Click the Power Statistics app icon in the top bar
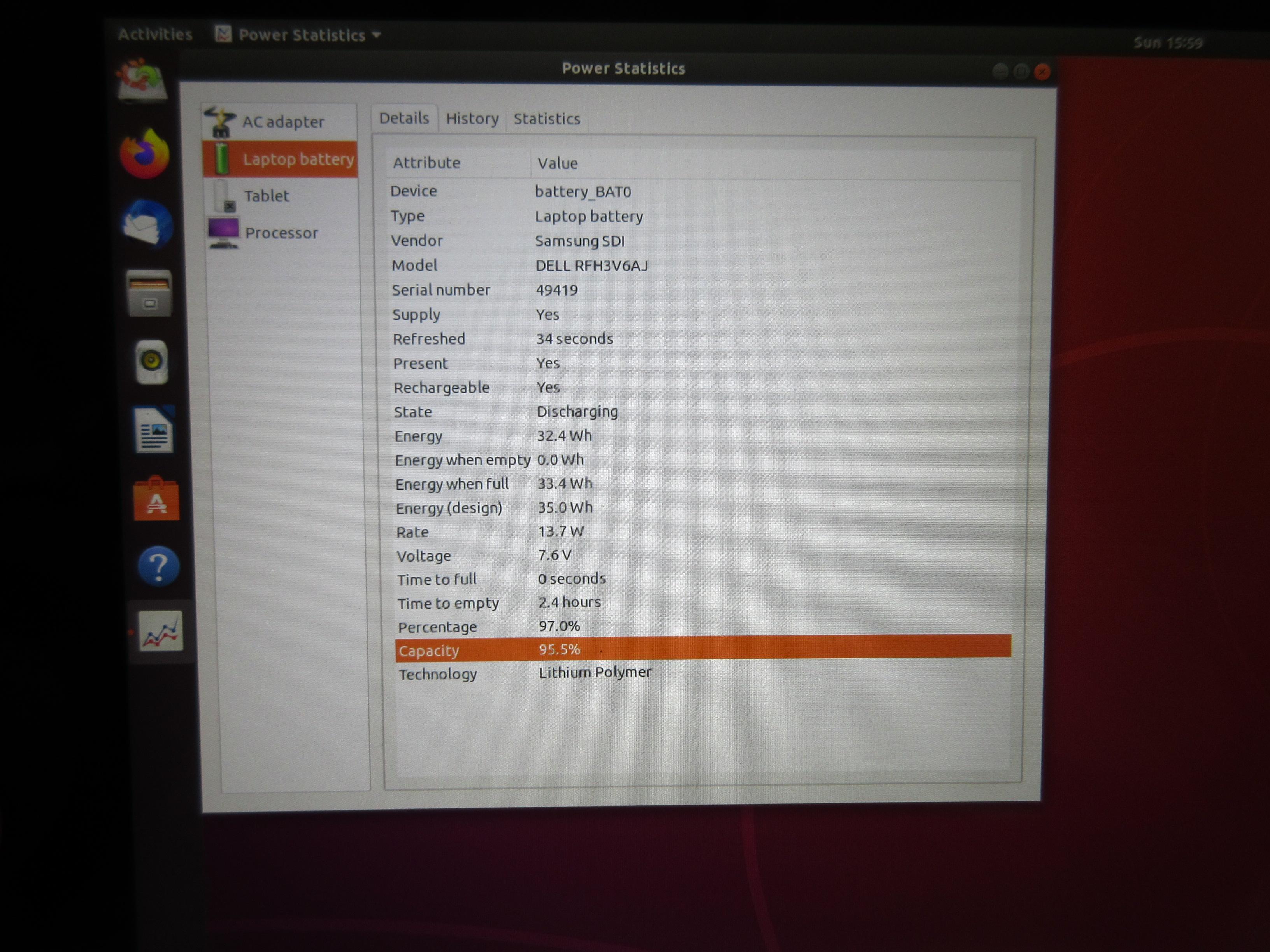This screenshot has height=952, width=1270. 223,35
